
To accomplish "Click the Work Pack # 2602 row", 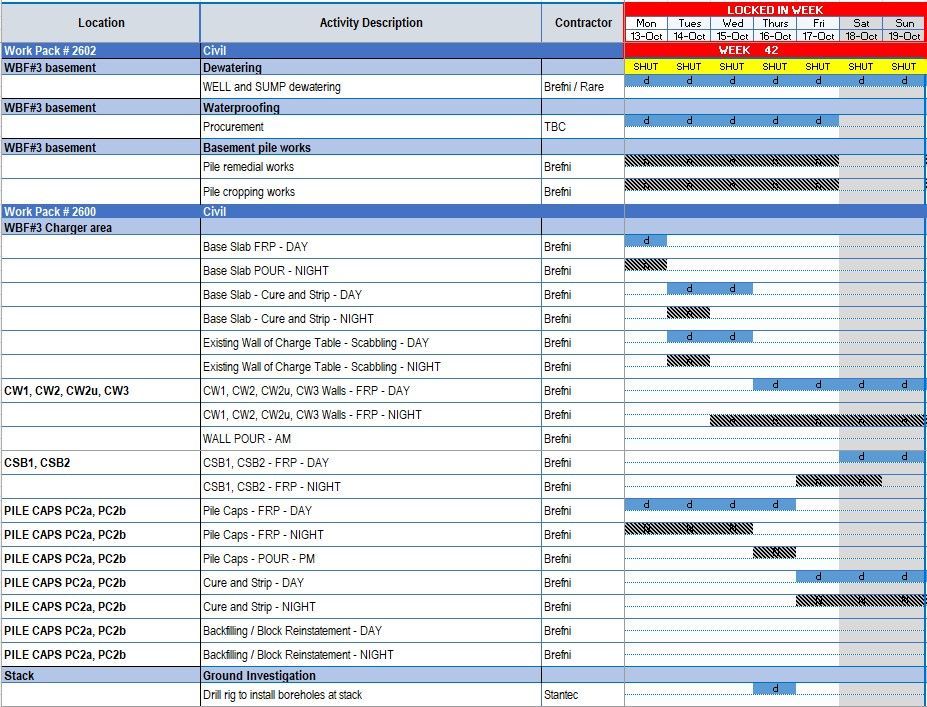I will click(x=312, y=50).
